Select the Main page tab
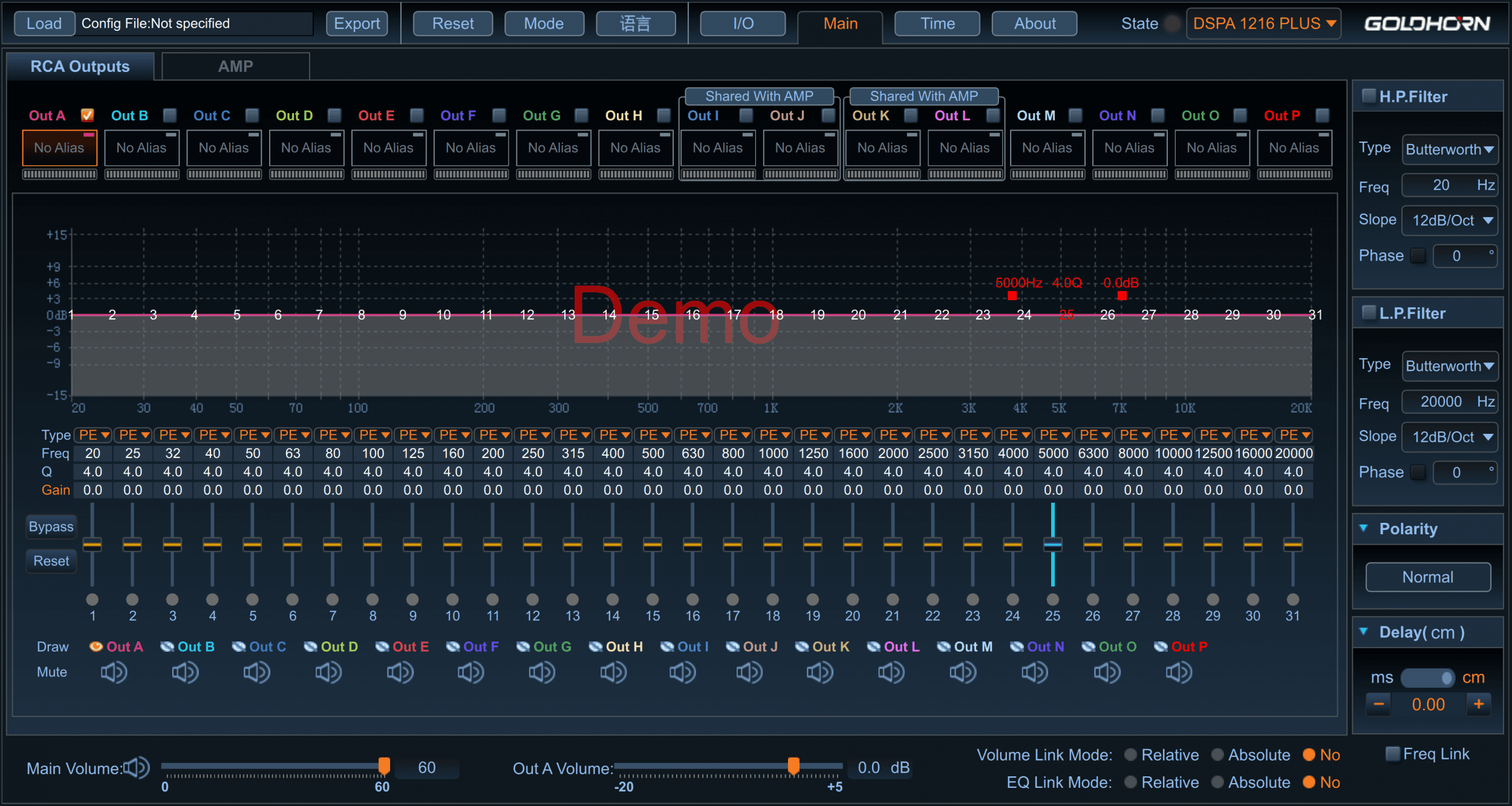1512x806 pixels. pyautogui.click(x=840, y=24)
